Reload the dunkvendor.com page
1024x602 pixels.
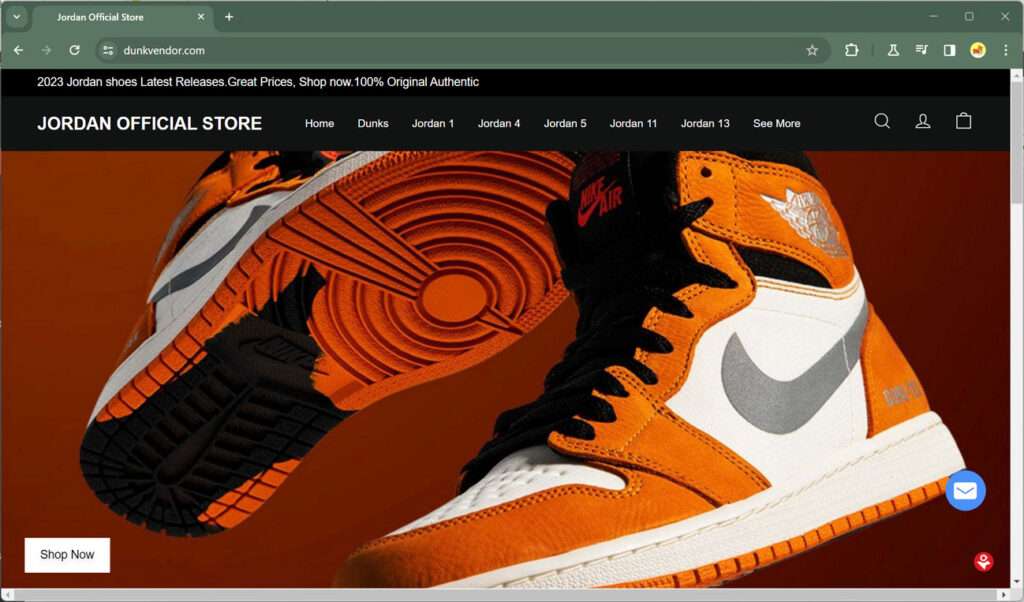pos(74,50)
